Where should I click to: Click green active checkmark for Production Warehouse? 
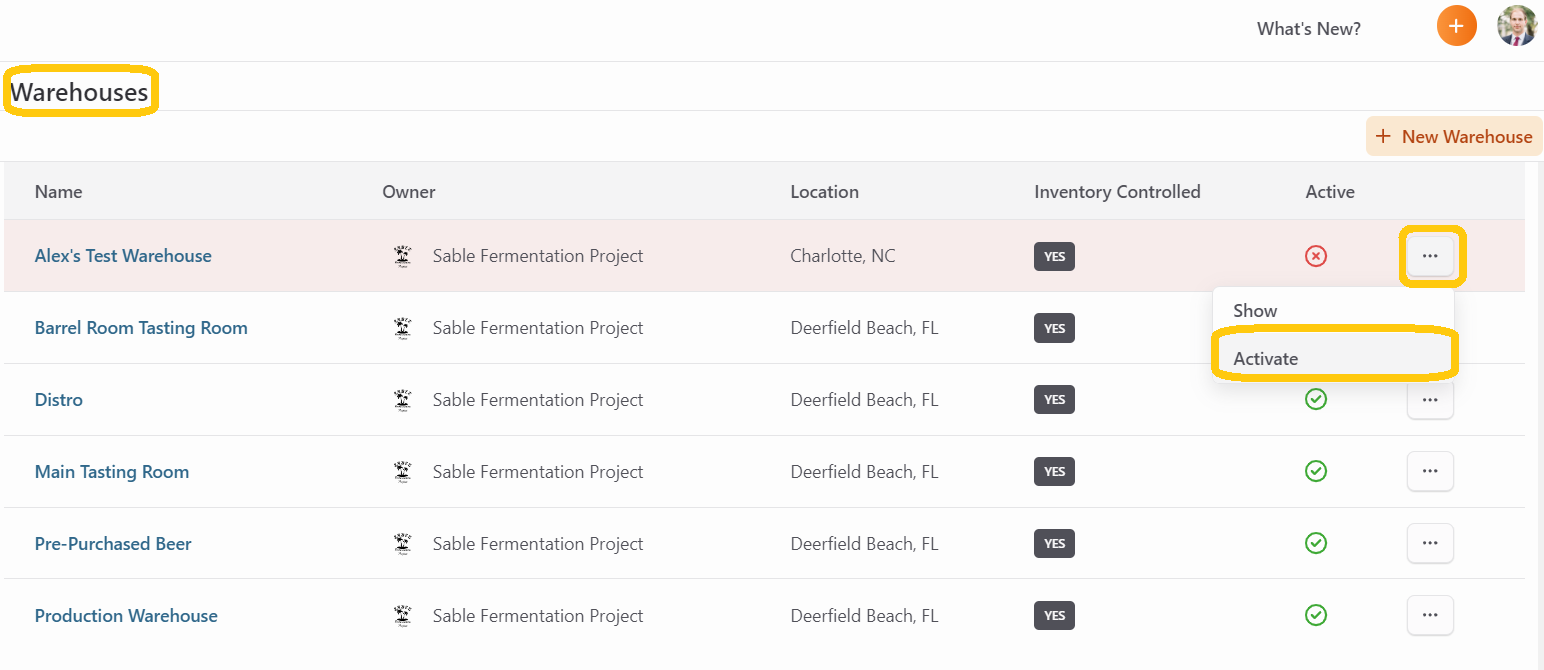(x=1316, y=615)
